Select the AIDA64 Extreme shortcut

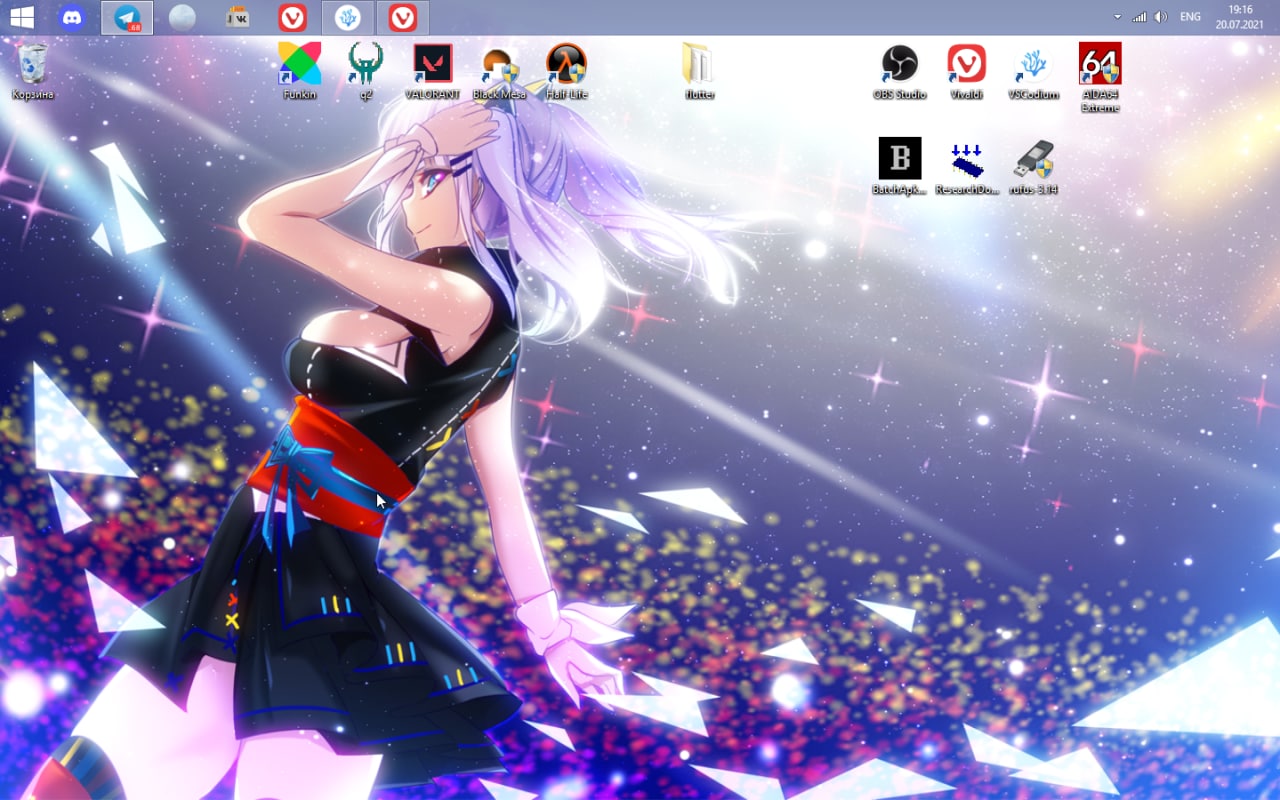[1100, 77]
